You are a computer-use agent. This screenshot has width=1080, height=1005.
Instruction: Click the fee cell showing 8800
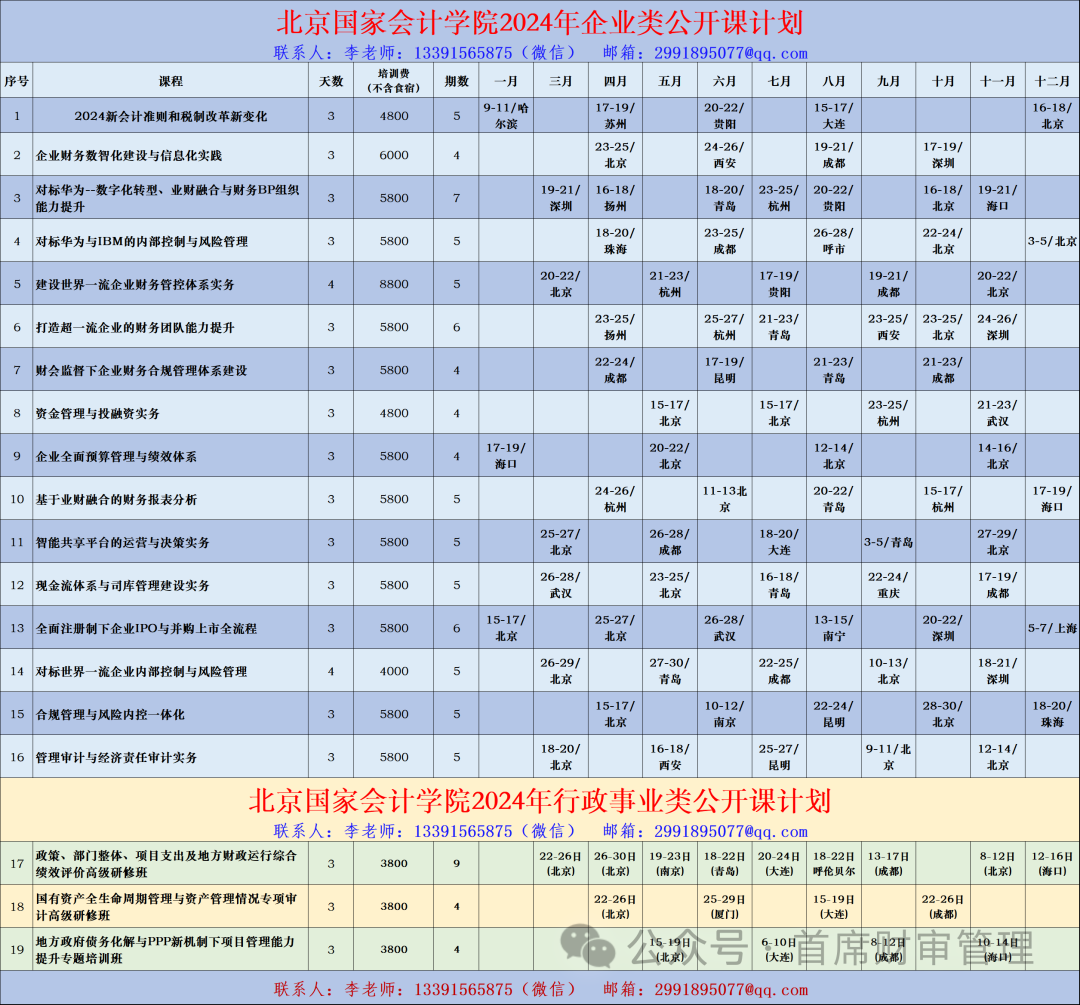[393, 284]
